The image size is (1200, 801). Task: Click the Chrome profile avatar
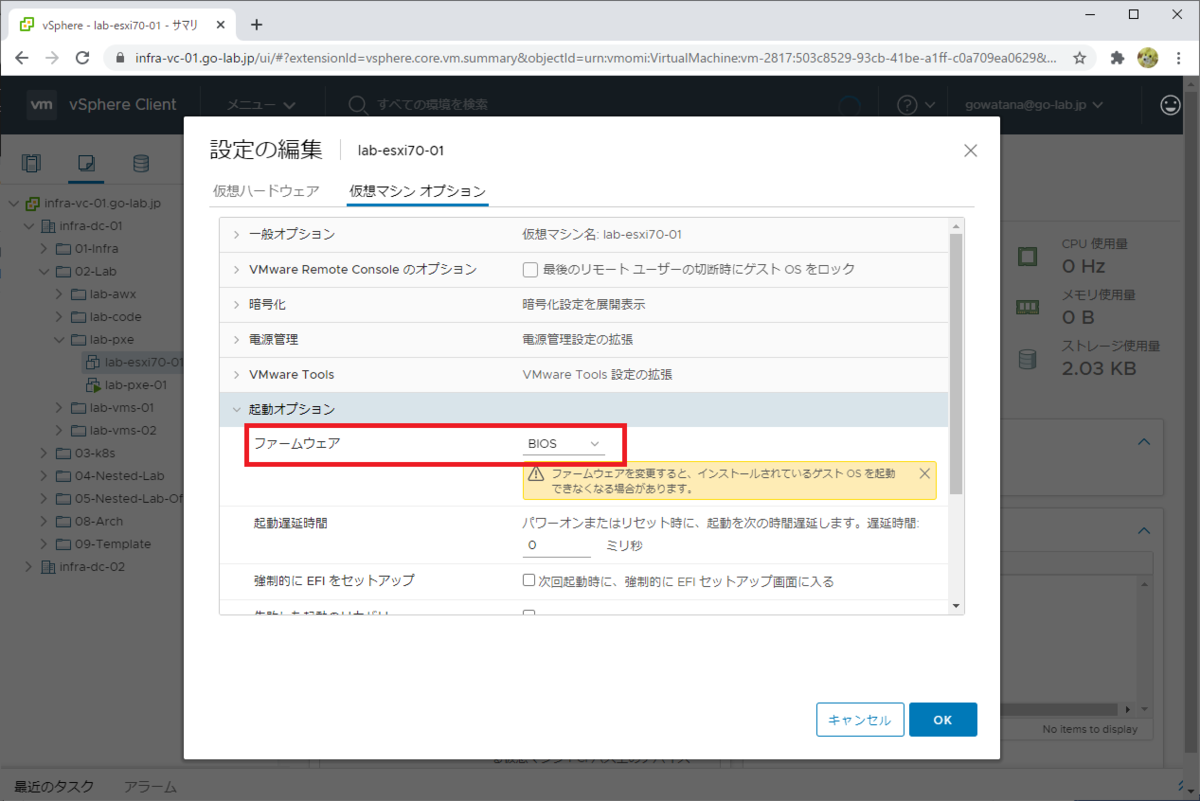coord(1147,58)
